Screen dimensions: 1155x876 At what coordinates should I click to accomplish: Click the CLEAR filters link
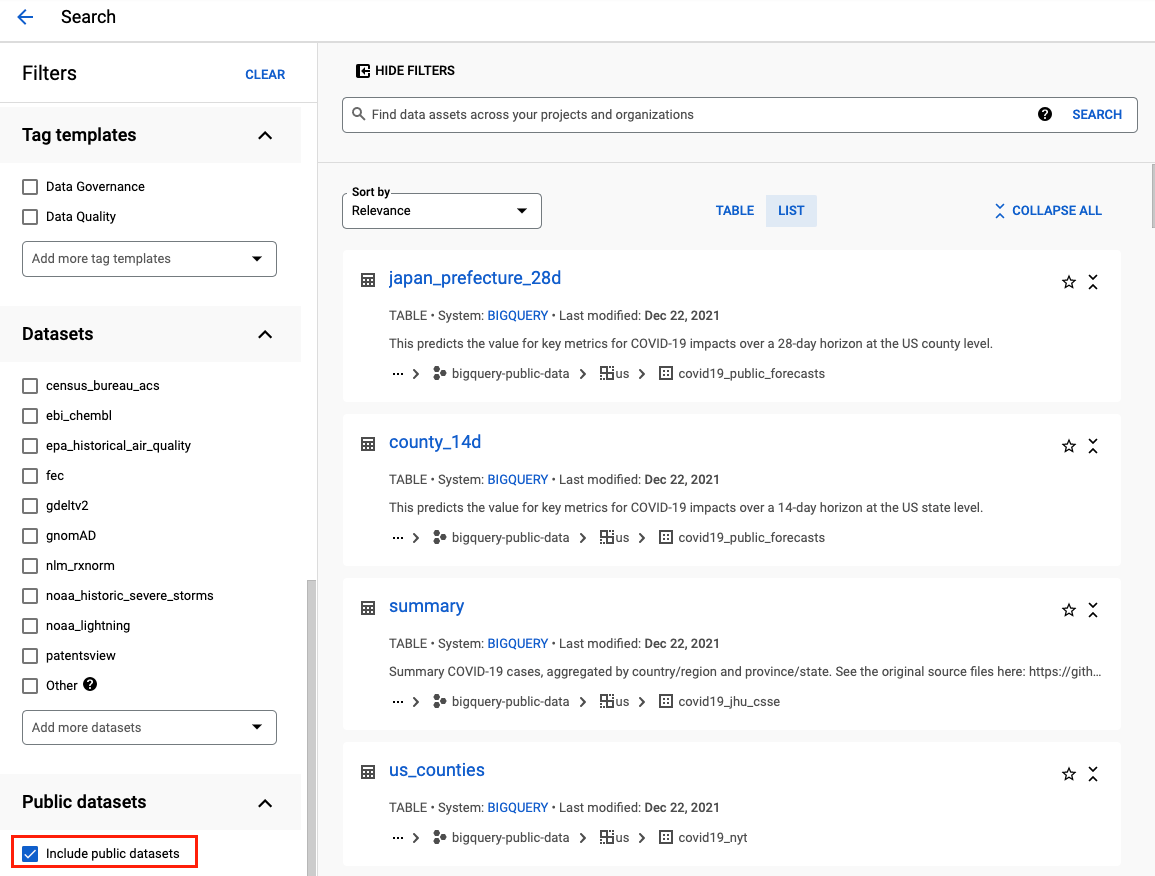[264, 74]
